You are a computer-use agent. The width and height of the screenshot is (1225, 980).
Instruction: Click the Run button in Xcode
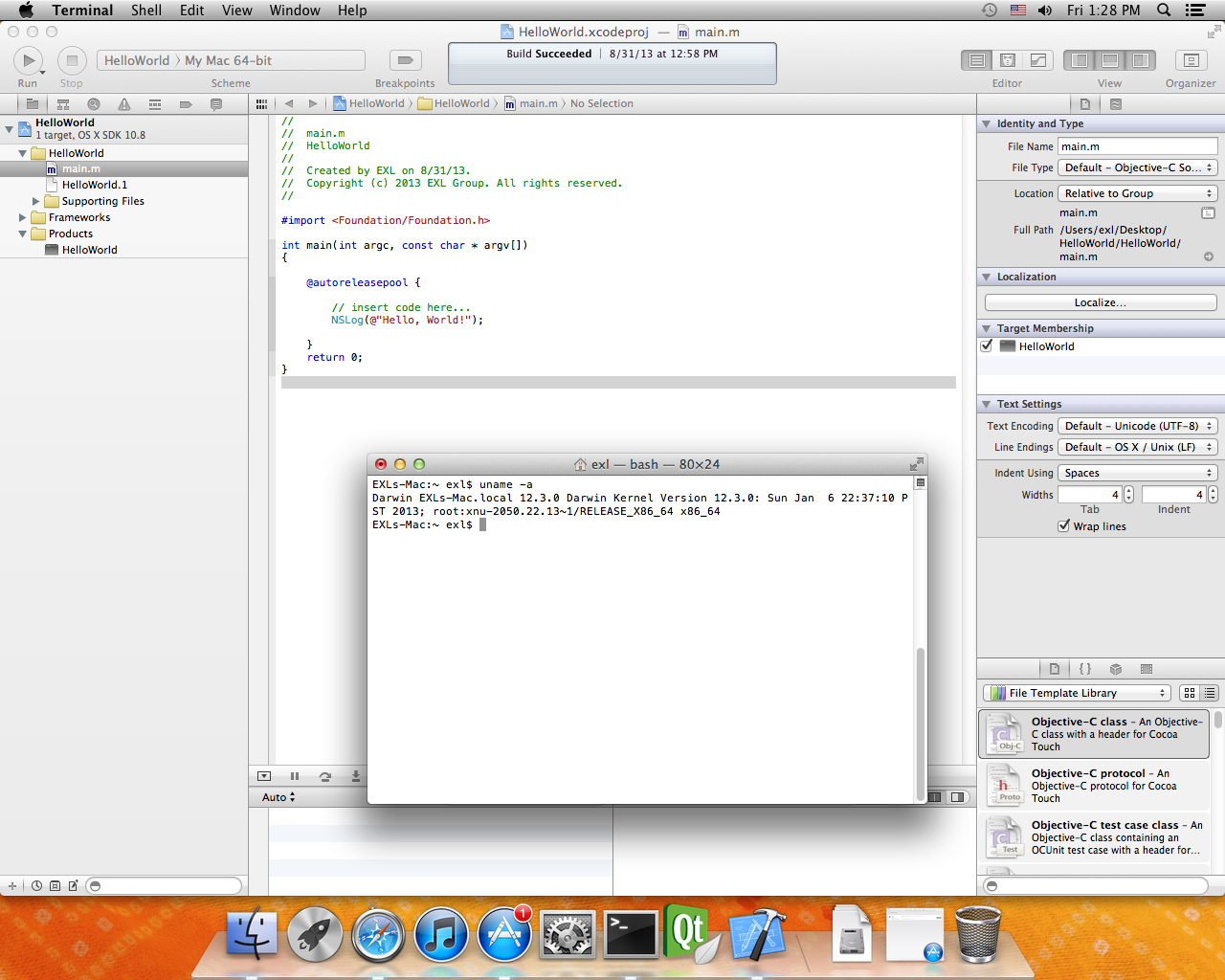tap(29, 60)
